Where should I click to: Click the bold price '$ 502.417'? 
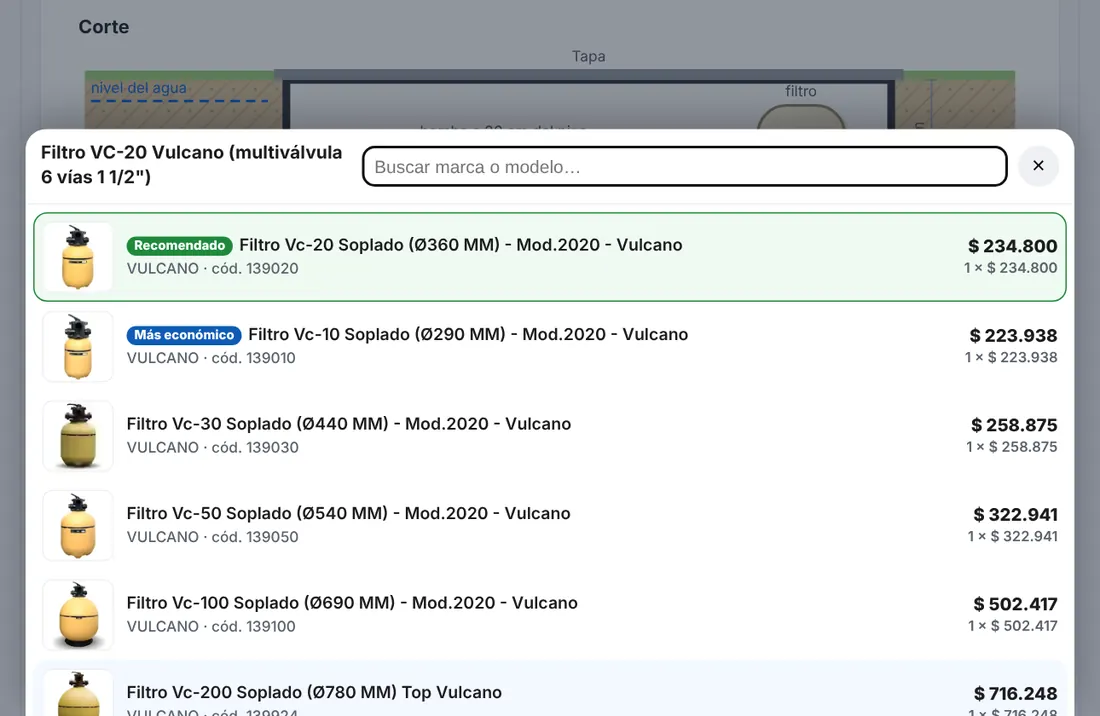click(1015, 604)
